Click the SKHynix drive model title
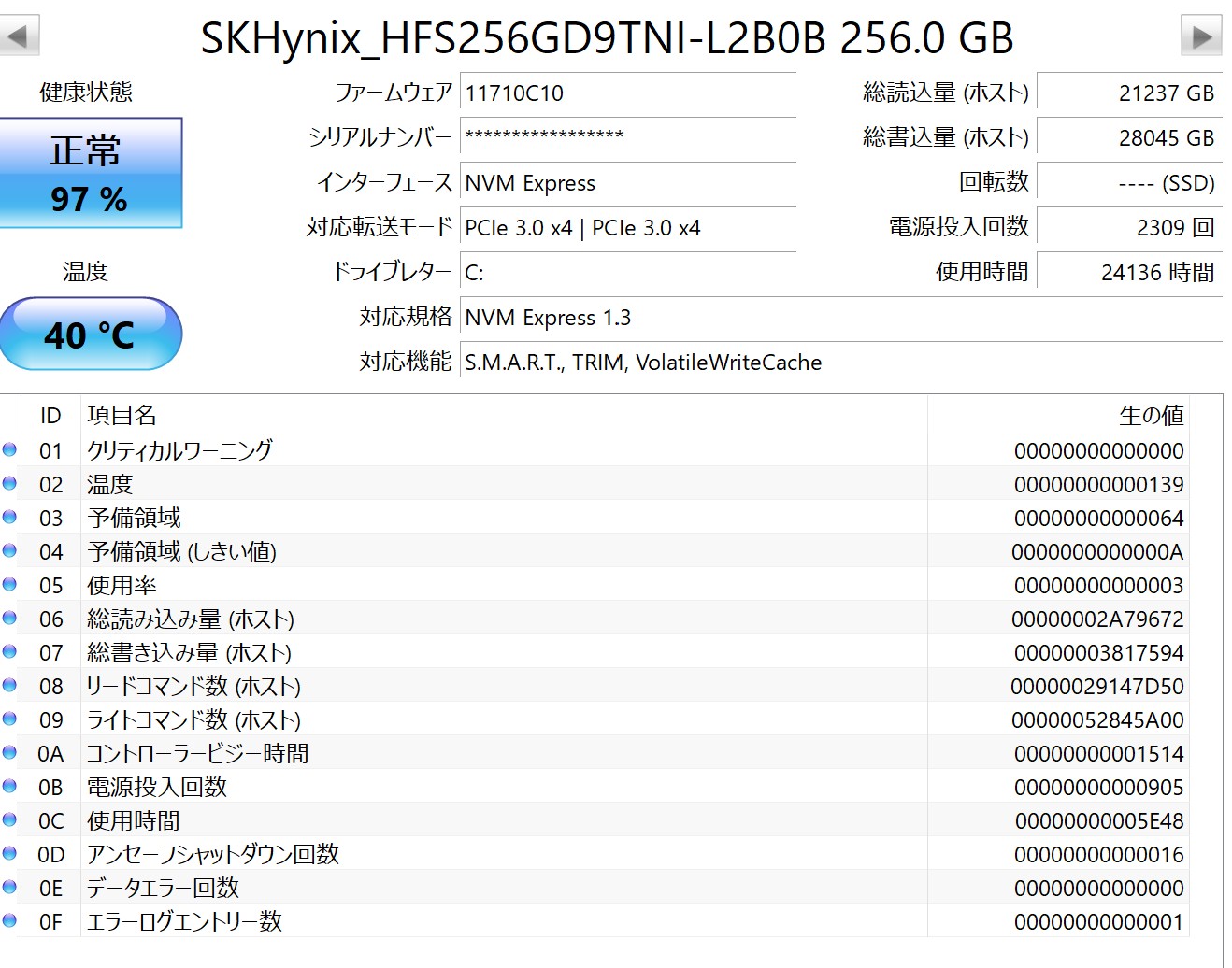 click(608, 37)
